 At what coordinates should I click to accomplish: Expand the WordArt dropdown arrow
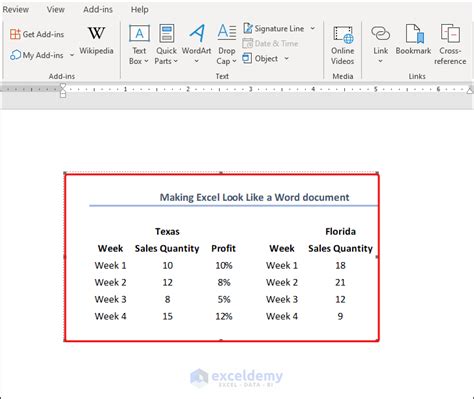(196, 61)
